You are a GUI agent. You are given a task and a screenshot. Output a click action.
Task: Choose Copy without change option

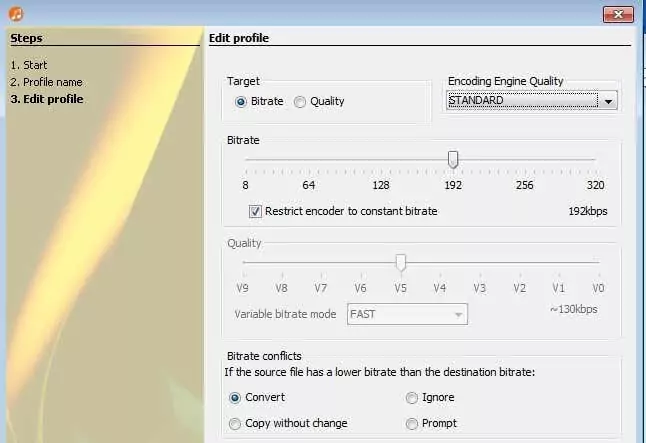pos(235,423)
